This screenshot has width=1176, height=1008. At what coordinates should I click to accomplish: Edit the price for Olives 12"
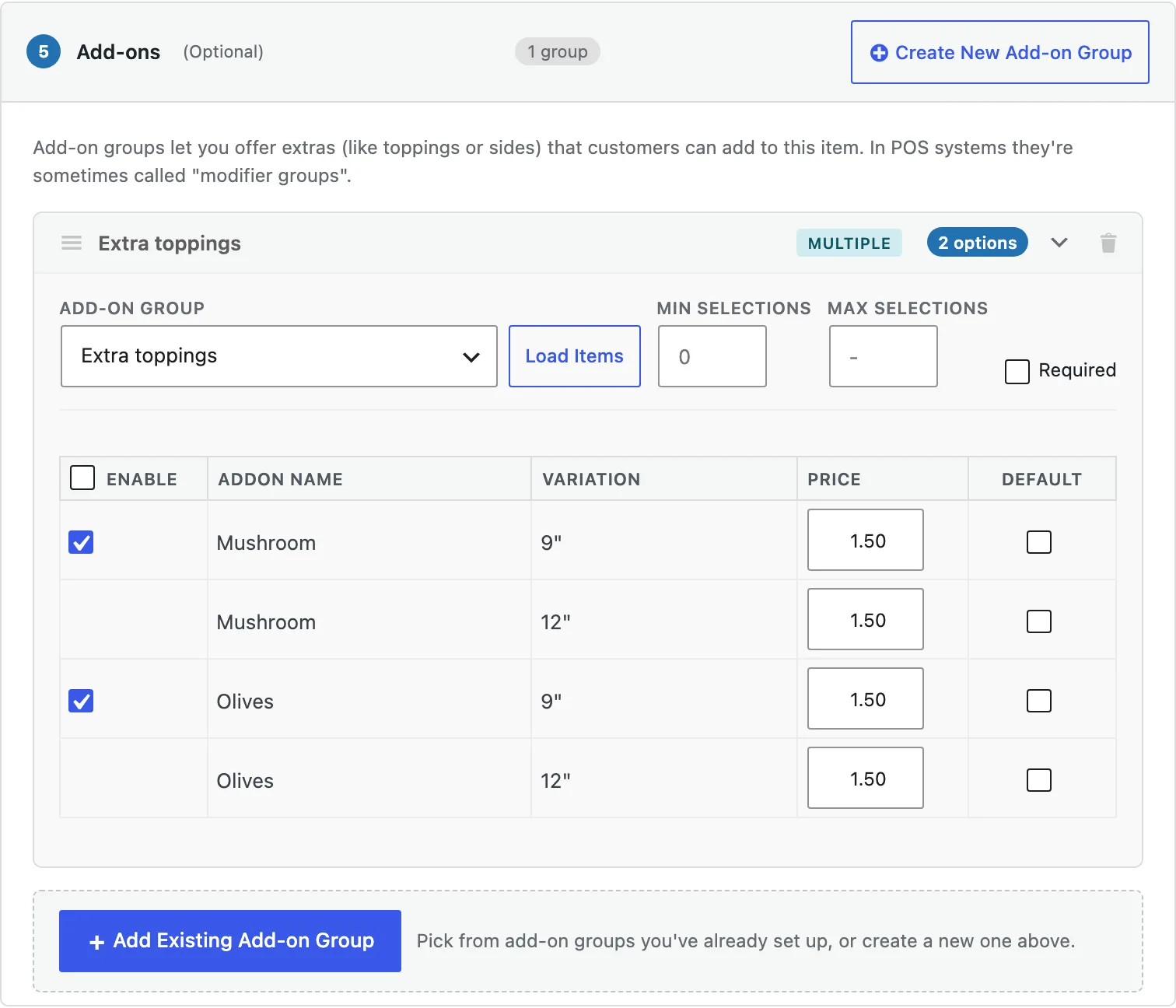866,778
